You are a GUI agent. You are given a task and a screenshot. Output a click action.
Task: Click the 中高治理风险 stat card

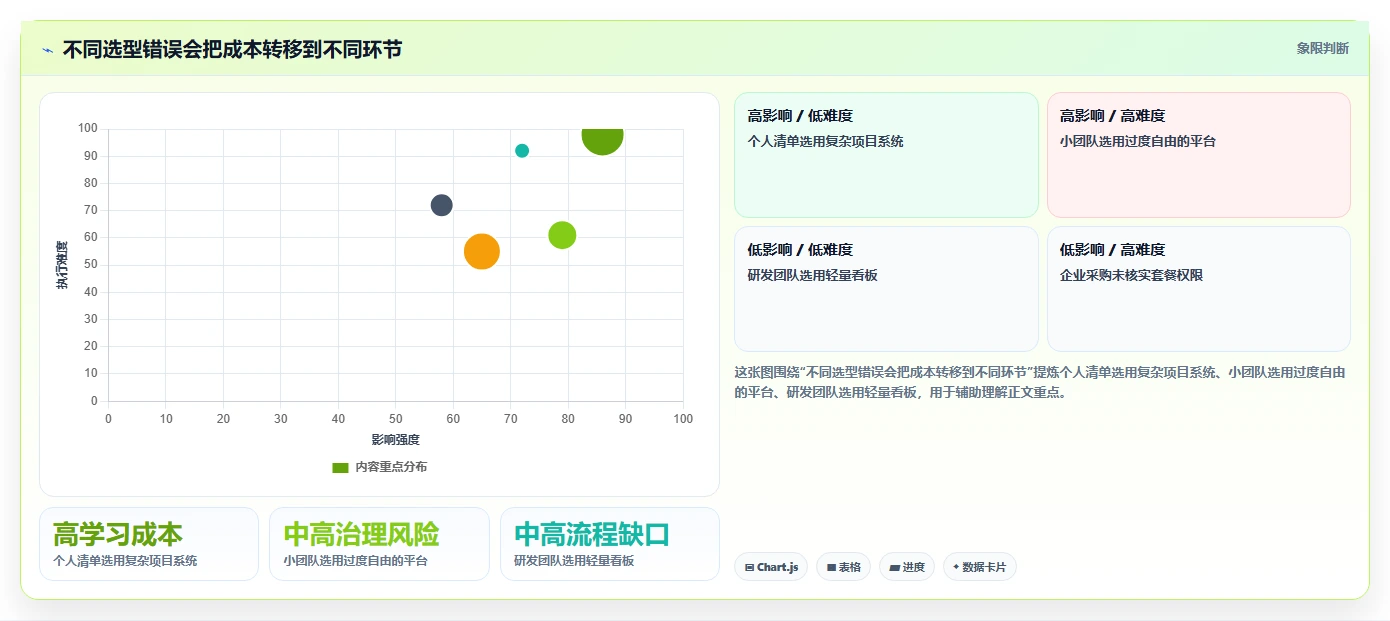tap(379, 544)
